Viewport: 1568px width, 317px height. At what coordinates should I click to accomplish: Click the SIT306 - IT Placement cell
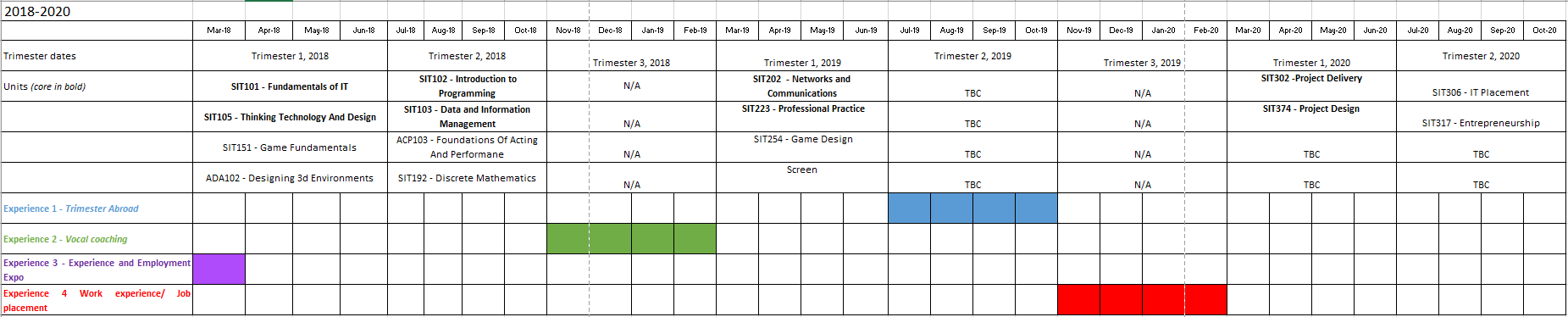coord(1481,86)
